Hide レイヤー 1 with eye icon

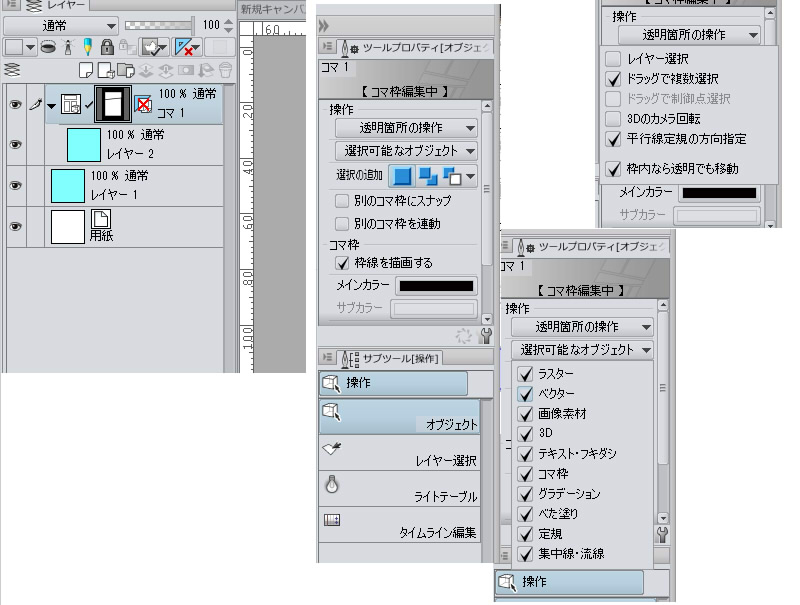pyautogui.click(x=16, y=185)
